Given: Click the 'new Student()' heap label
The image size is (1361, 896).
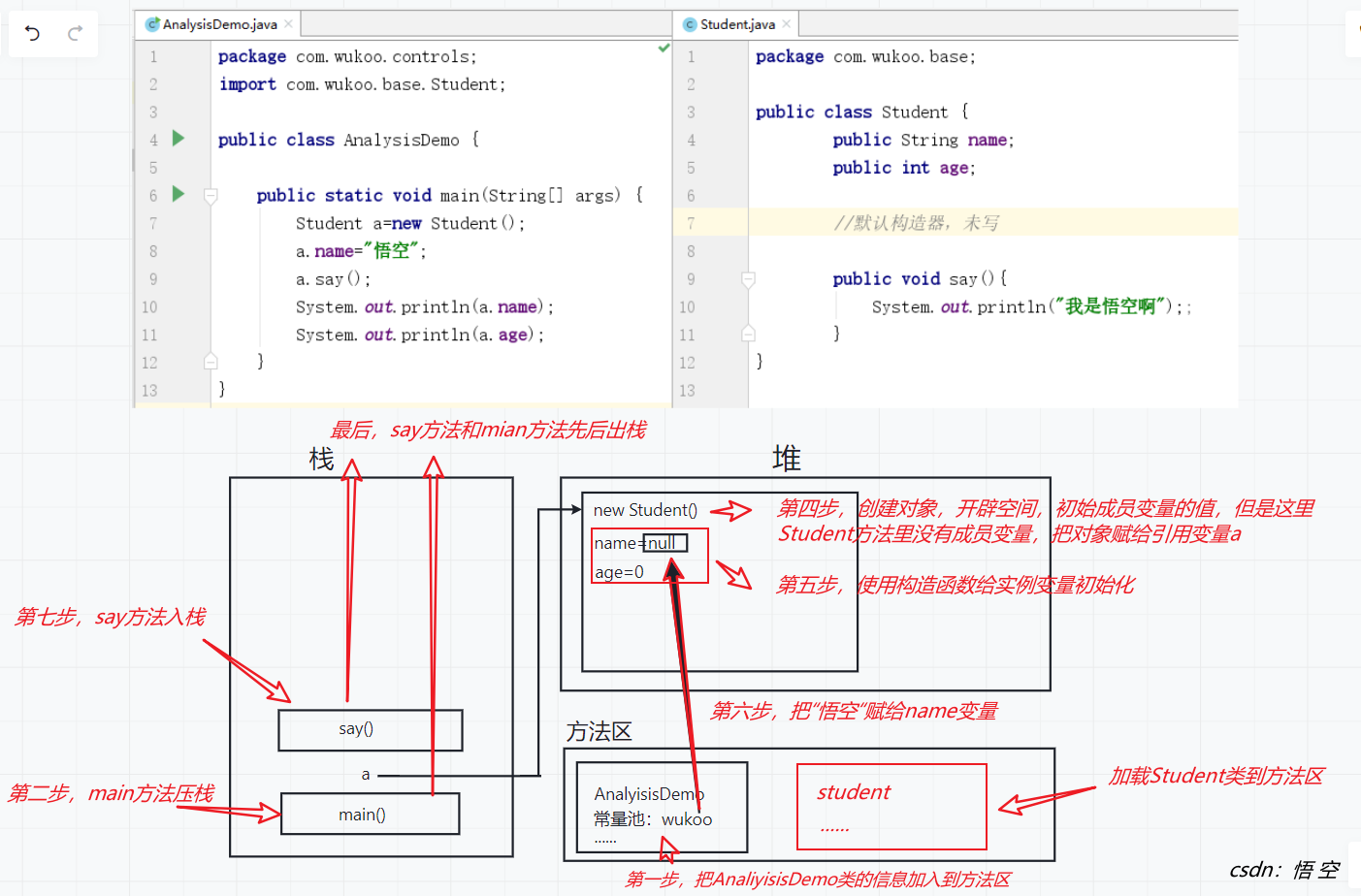Looking at the screenshot, I should click(x=645, y=510).
